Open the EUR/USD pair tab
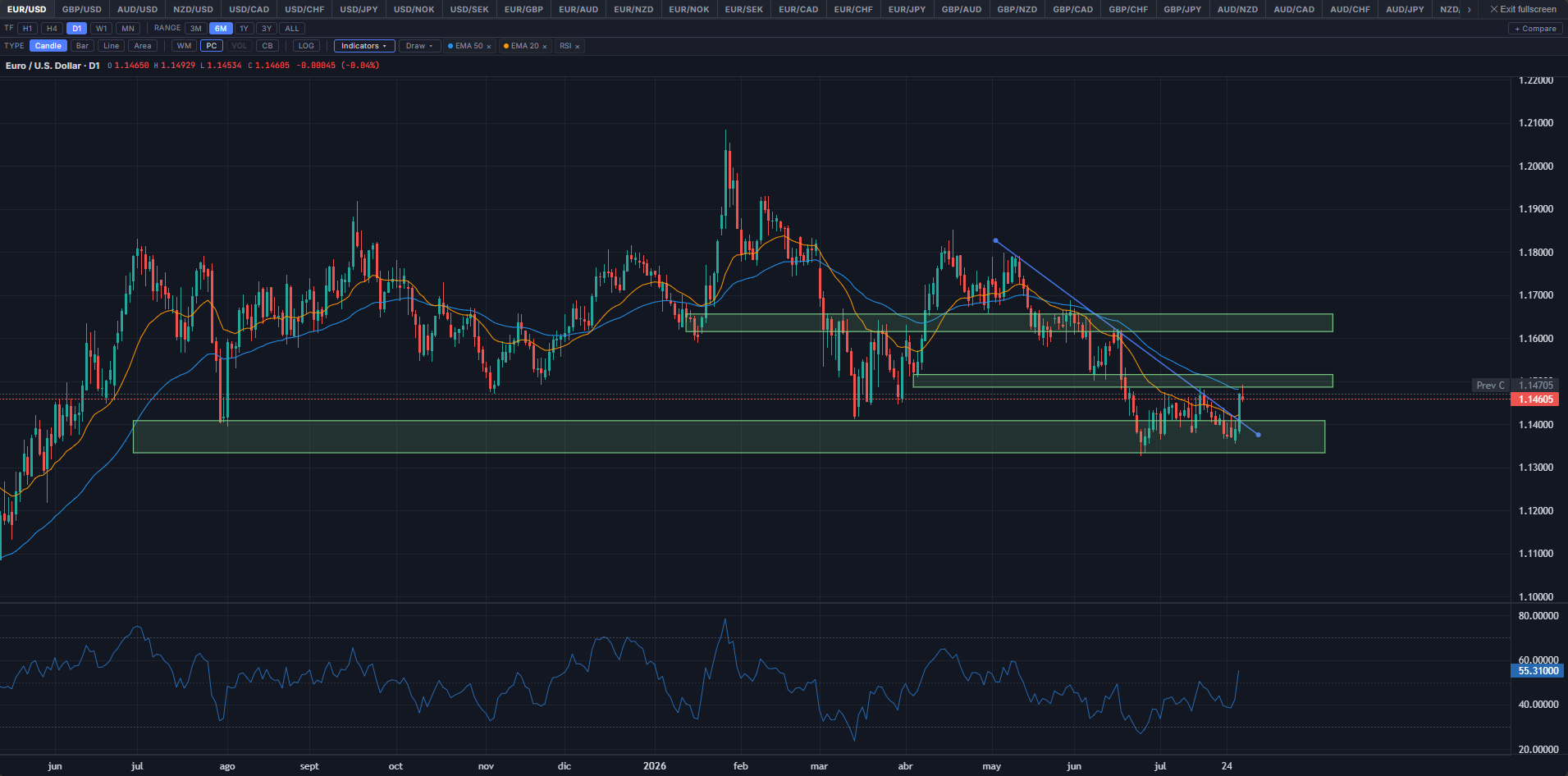This screenshot has width=1568, height=776. pos(27,9)
